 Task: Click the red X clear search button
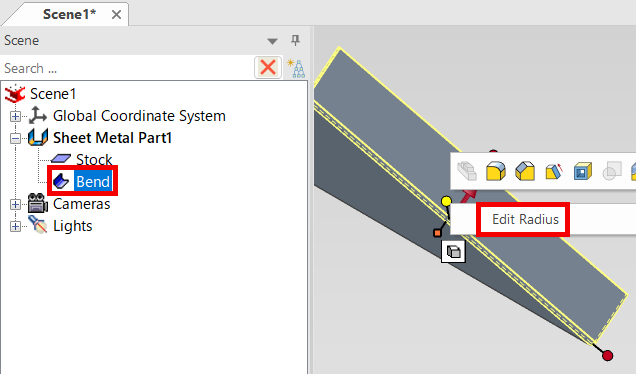click(268, 67)
